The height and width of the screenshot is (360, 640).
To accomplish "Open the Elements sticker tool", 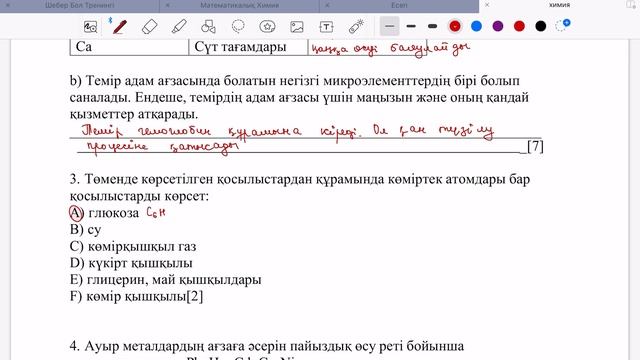I will 267,27.
